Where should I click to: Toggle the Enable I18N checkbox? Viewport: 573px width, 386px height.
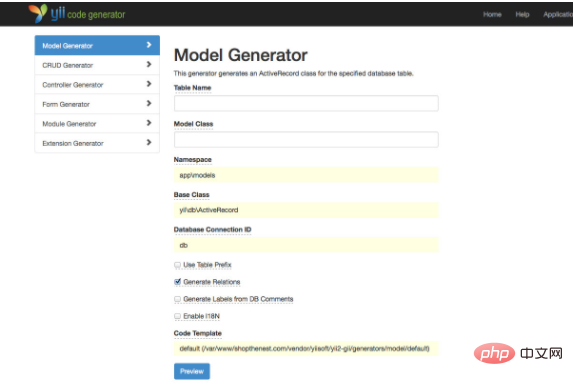(178, 316)
